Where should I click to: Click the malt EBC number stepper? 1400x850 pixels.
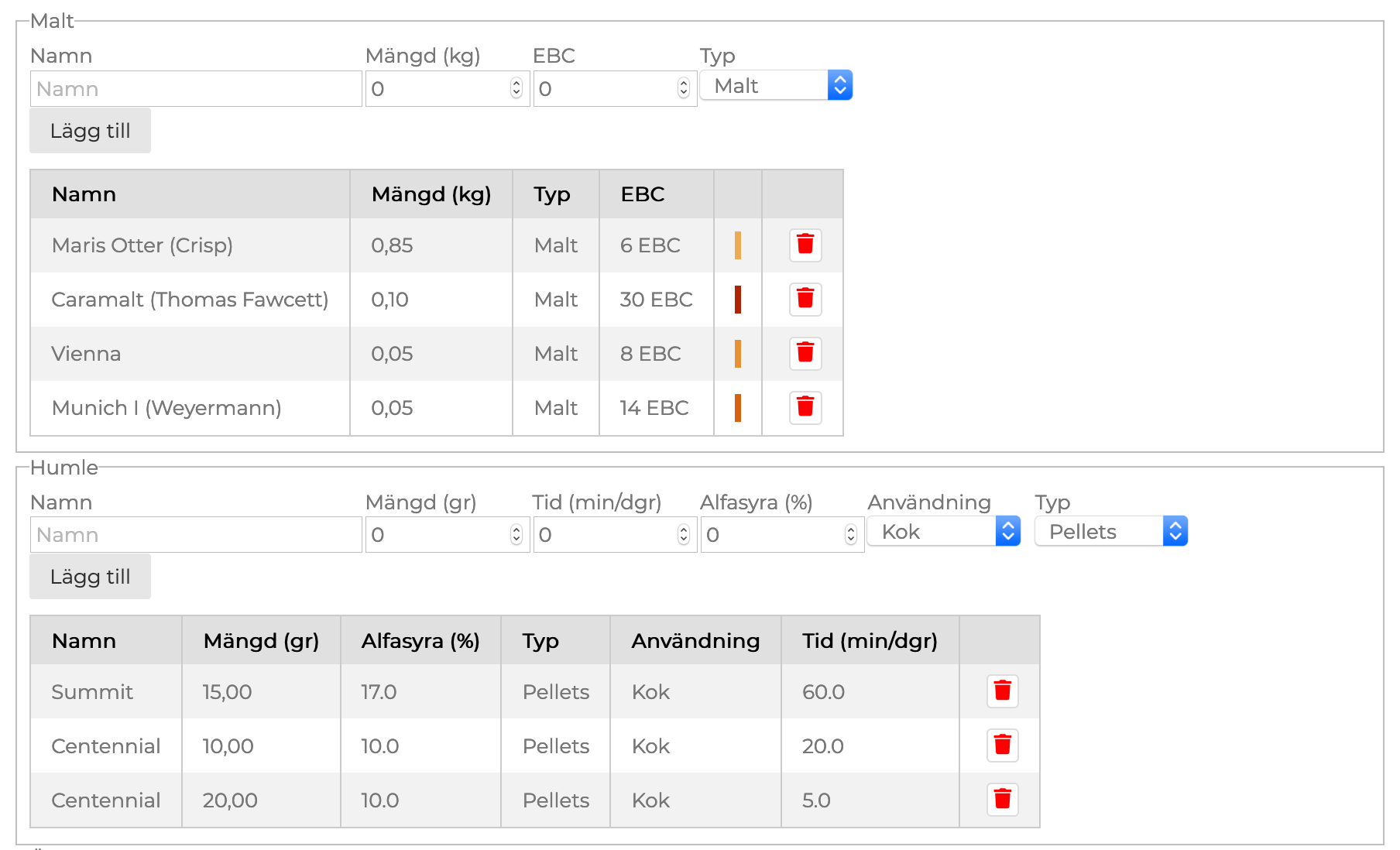coord(683,88)
